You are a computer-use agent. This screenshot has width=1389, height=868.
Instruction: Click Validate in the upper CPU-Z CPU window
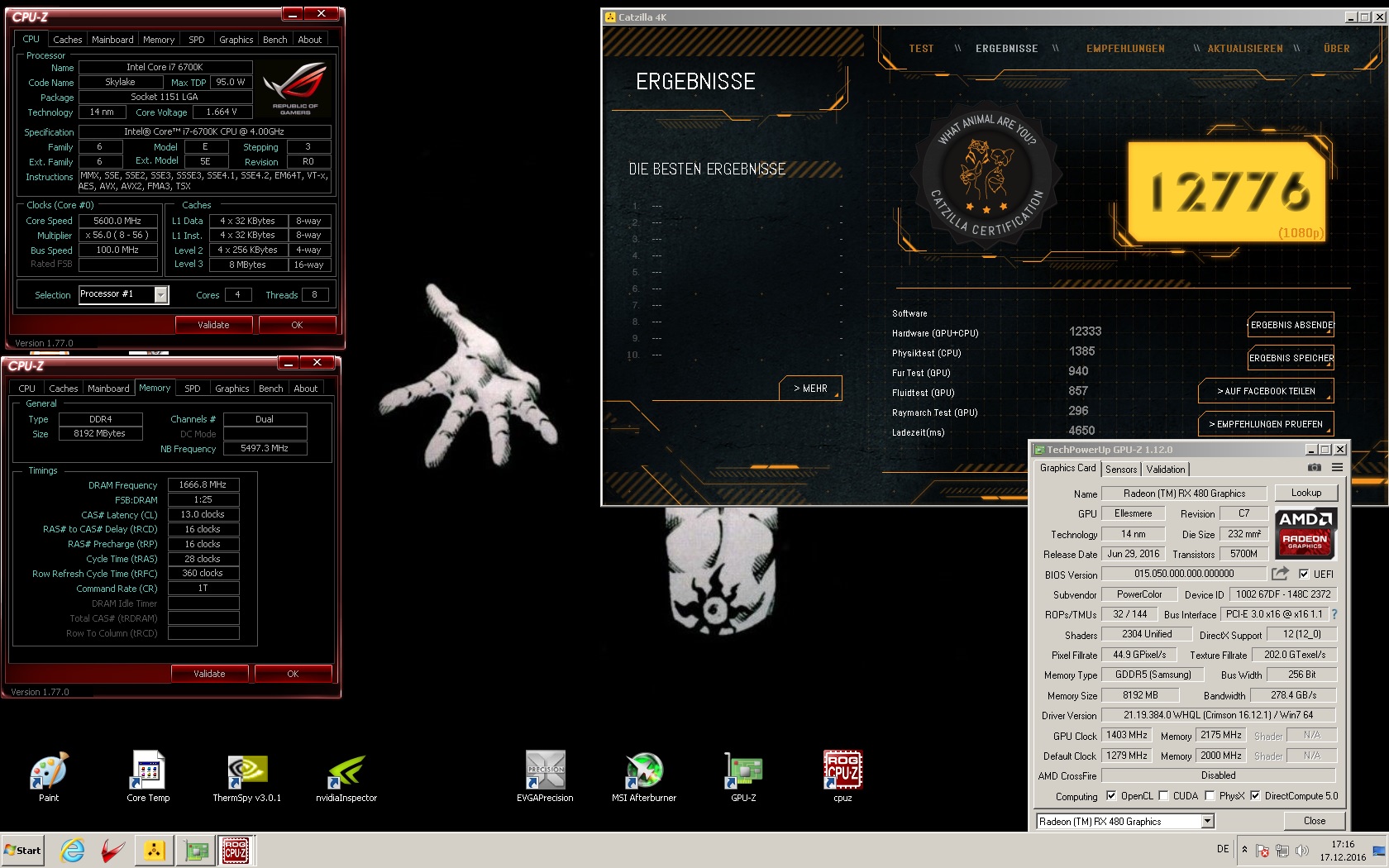pyautogui.click(x=213, y=325)
